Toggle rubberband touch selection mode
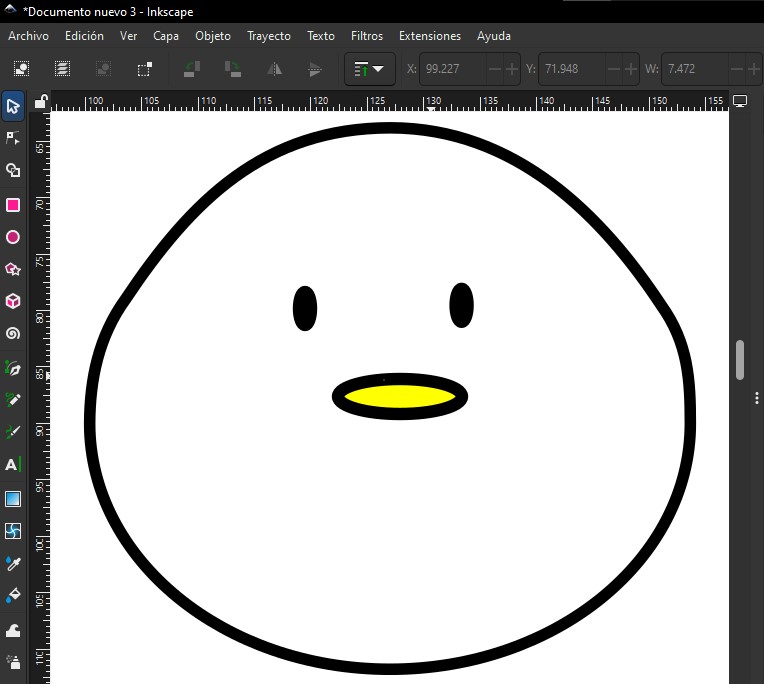Screen dimensions: 764x684 (145, 69)
